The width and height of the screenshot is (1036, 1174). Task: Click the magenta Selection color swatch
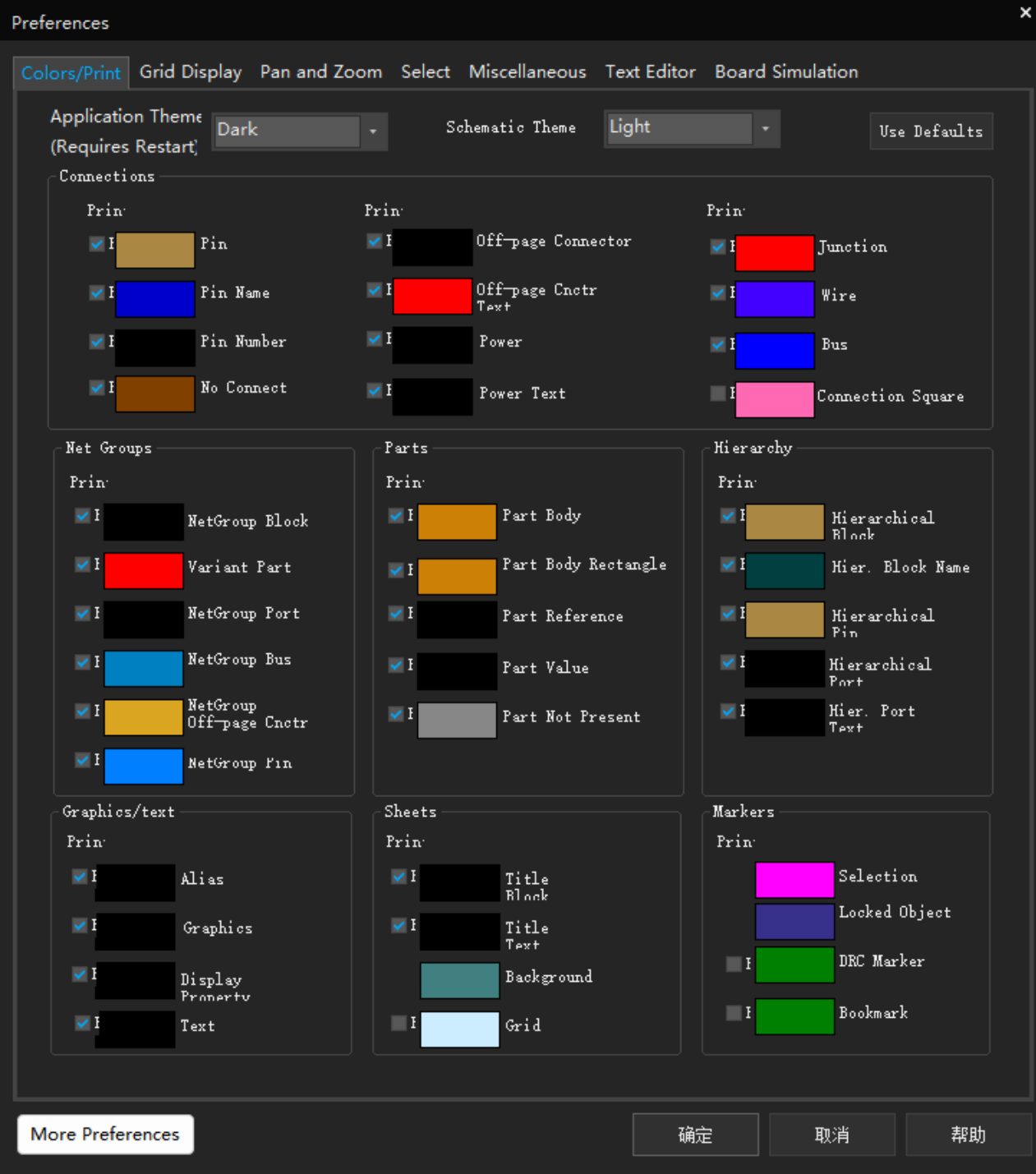tap(794, 880)
